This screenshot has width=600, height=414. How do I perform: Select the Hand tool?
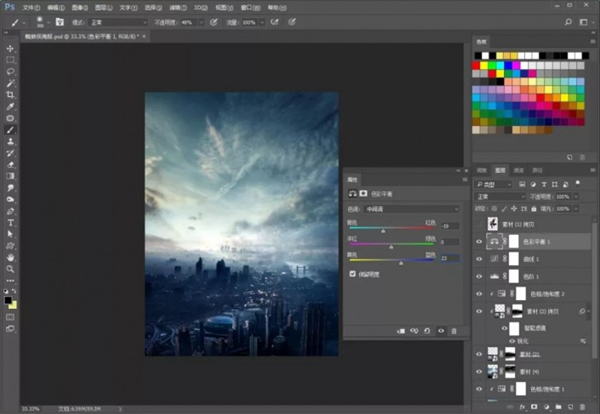(x=11, y=256)
